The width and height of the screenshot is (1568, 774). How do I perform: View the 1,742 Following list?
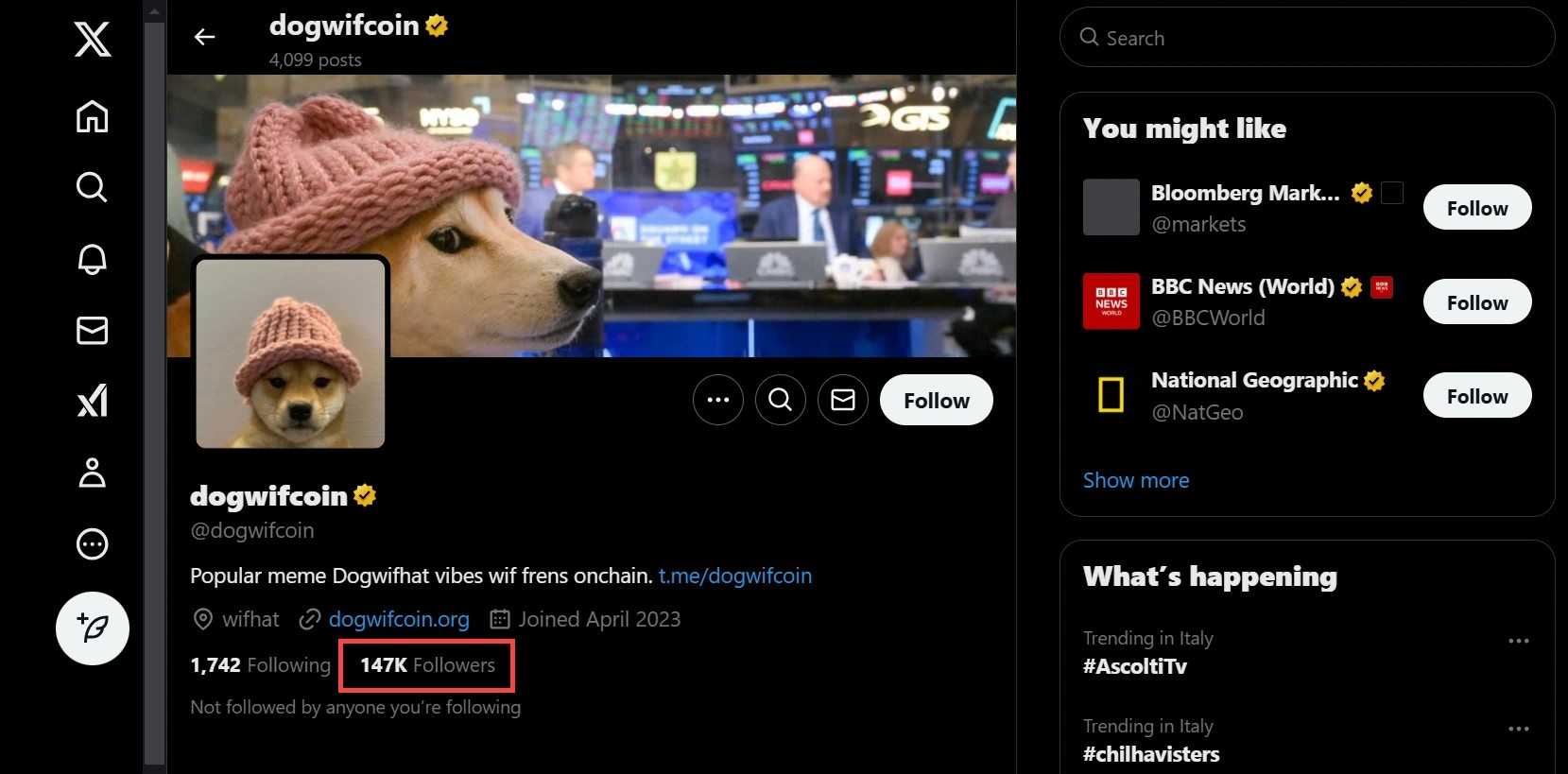(261, 665)
